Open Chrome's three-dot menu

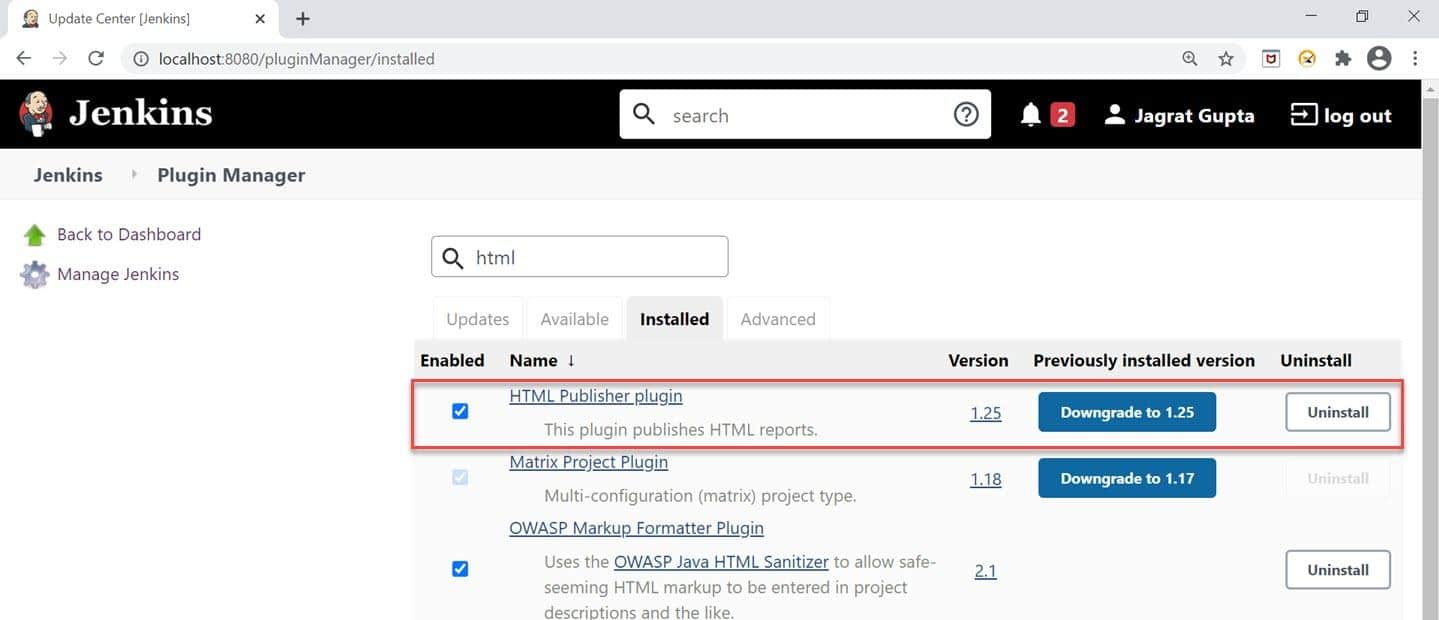tap(1415, 59)
